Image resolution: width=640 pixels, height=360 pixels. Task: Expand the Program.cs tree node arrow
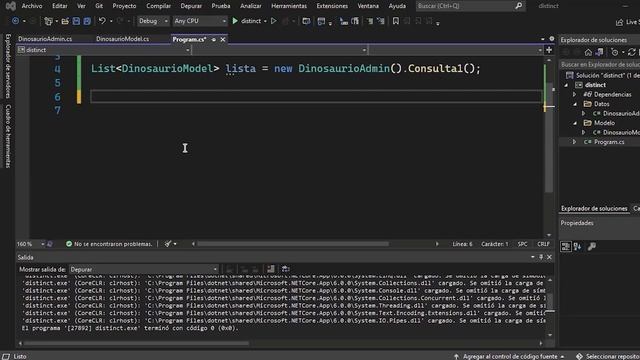pos(575,142)
